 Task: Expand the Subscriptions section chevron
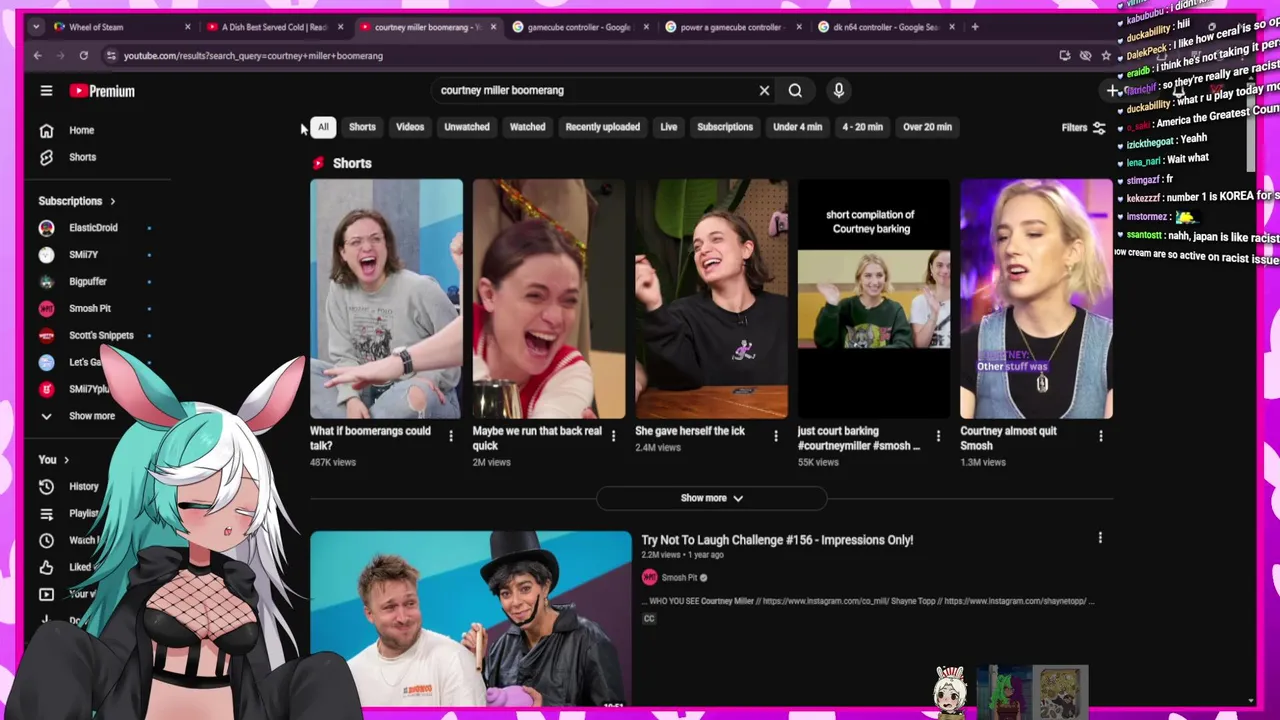click(112, 201)
